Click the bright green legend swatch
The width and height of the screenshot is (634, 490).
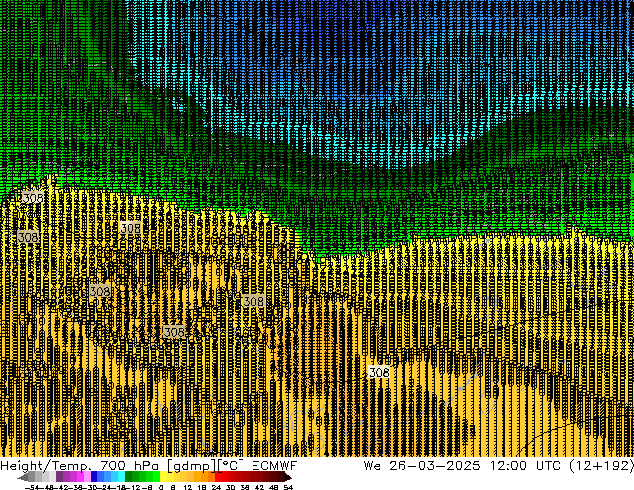156,476
